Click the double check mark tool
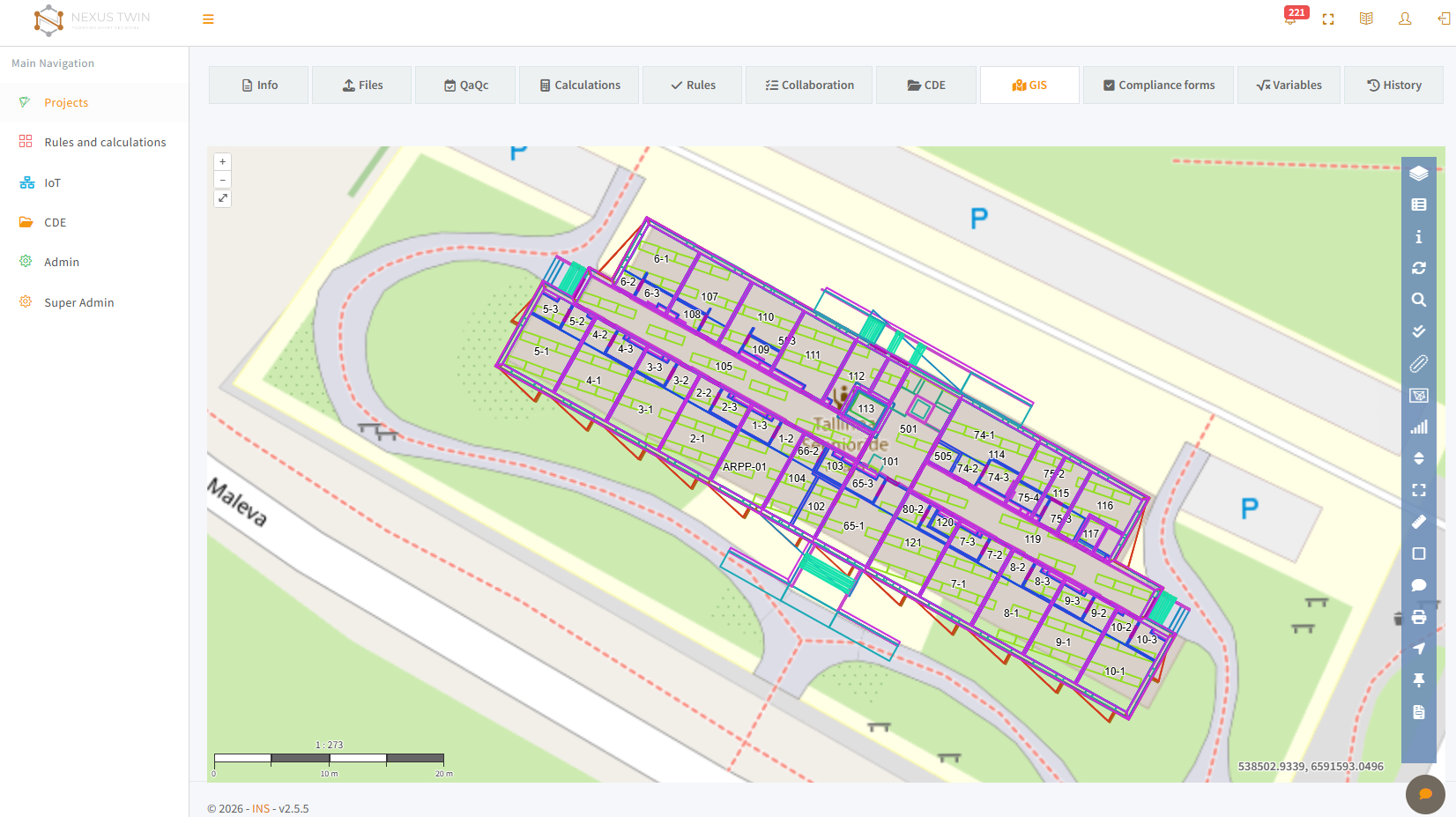Viewport: 1456px width, 817px height. [x=1418, y=331]
